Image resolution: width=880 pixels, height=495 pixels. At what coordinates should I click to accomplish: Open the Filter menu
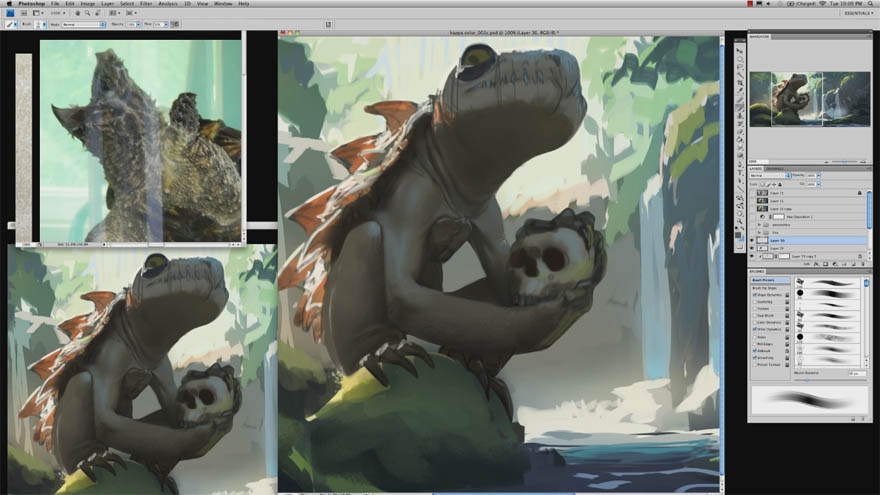[x=146, y=3]
